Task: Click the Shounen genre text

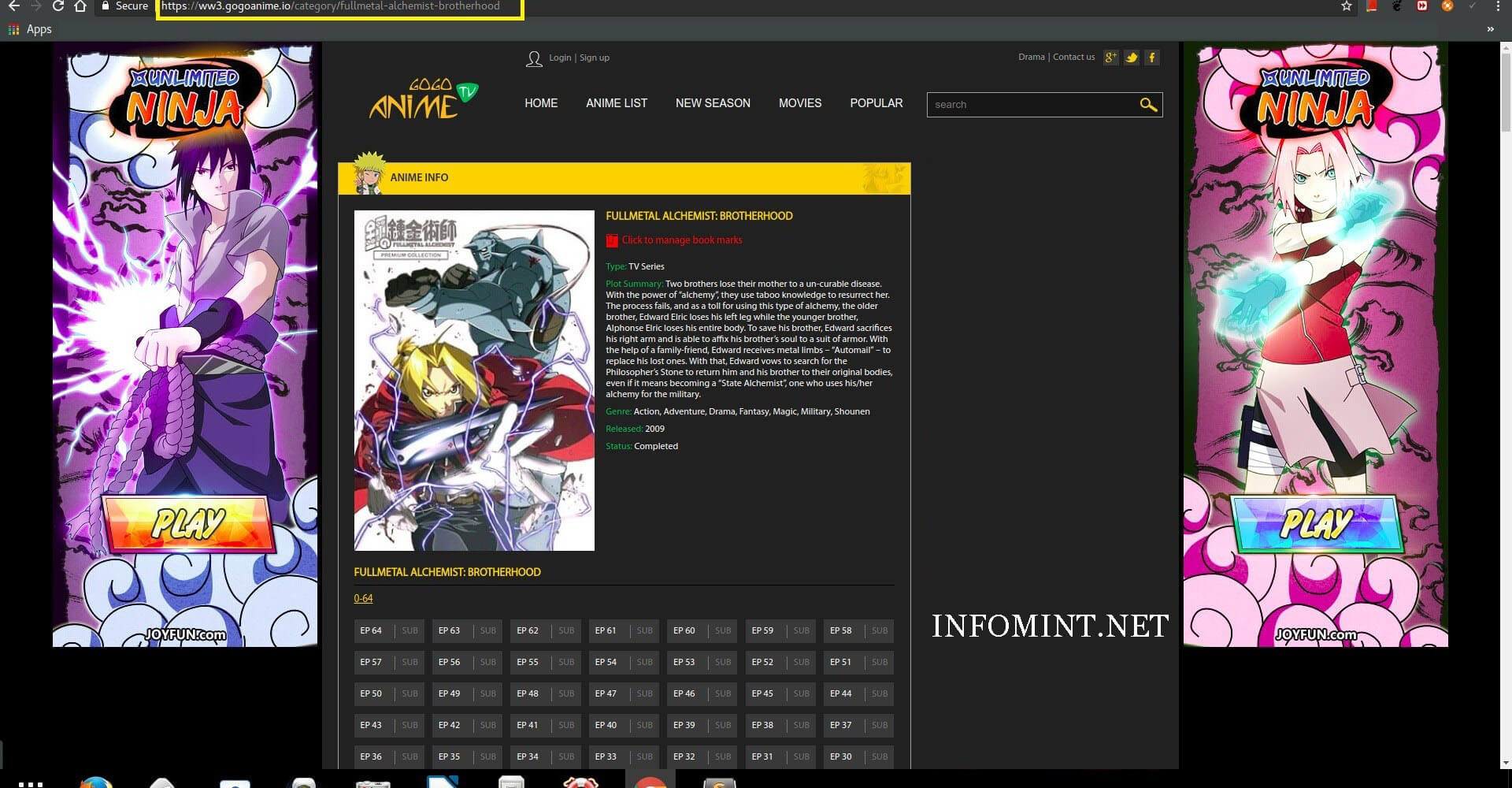Action: [x=852, y=411]
